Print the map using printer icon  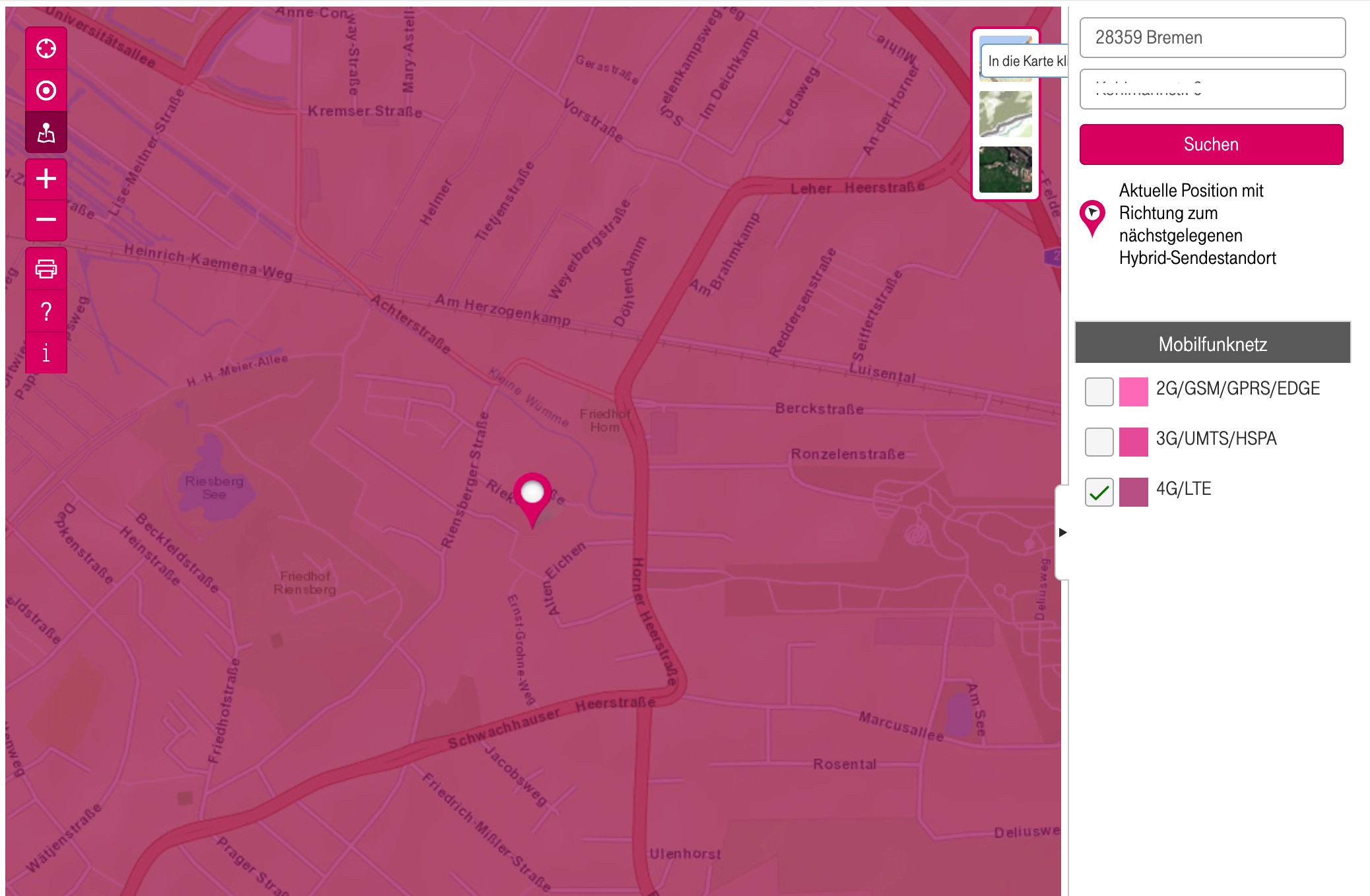click(x=46, y=269)
